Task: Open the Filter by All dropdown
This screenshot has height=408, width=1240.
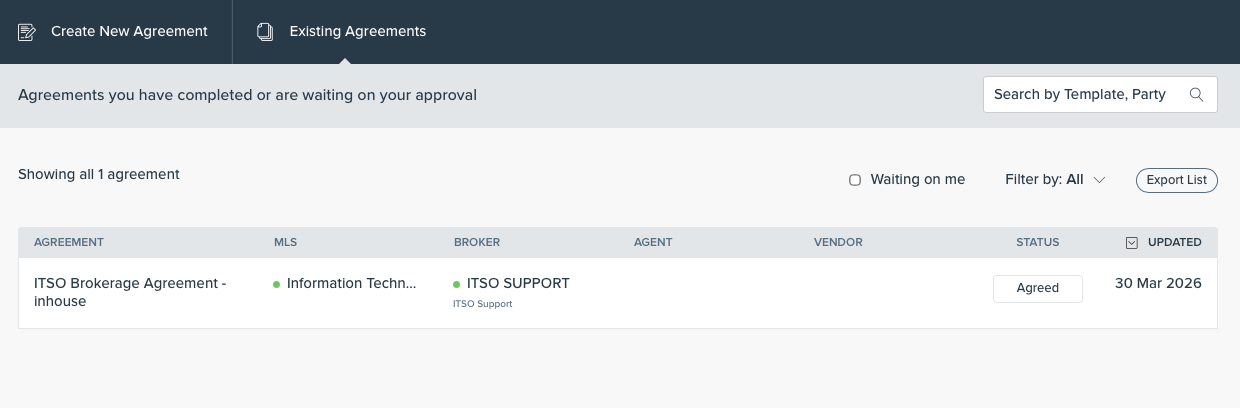Action: 1054,180
